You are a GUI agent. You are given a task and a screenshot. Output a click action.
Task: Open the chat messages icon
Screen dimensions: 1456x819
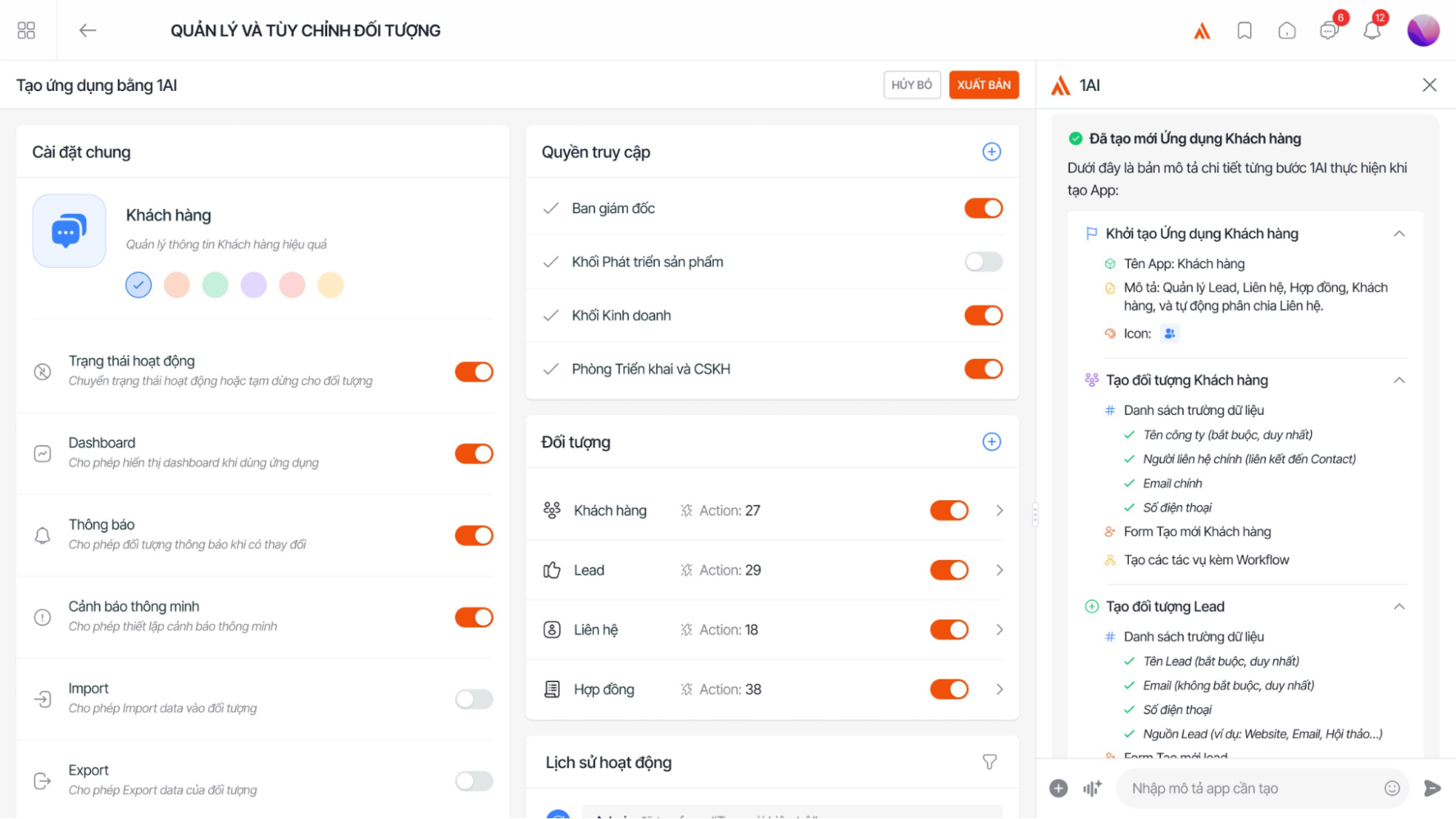coord(1329,31)
